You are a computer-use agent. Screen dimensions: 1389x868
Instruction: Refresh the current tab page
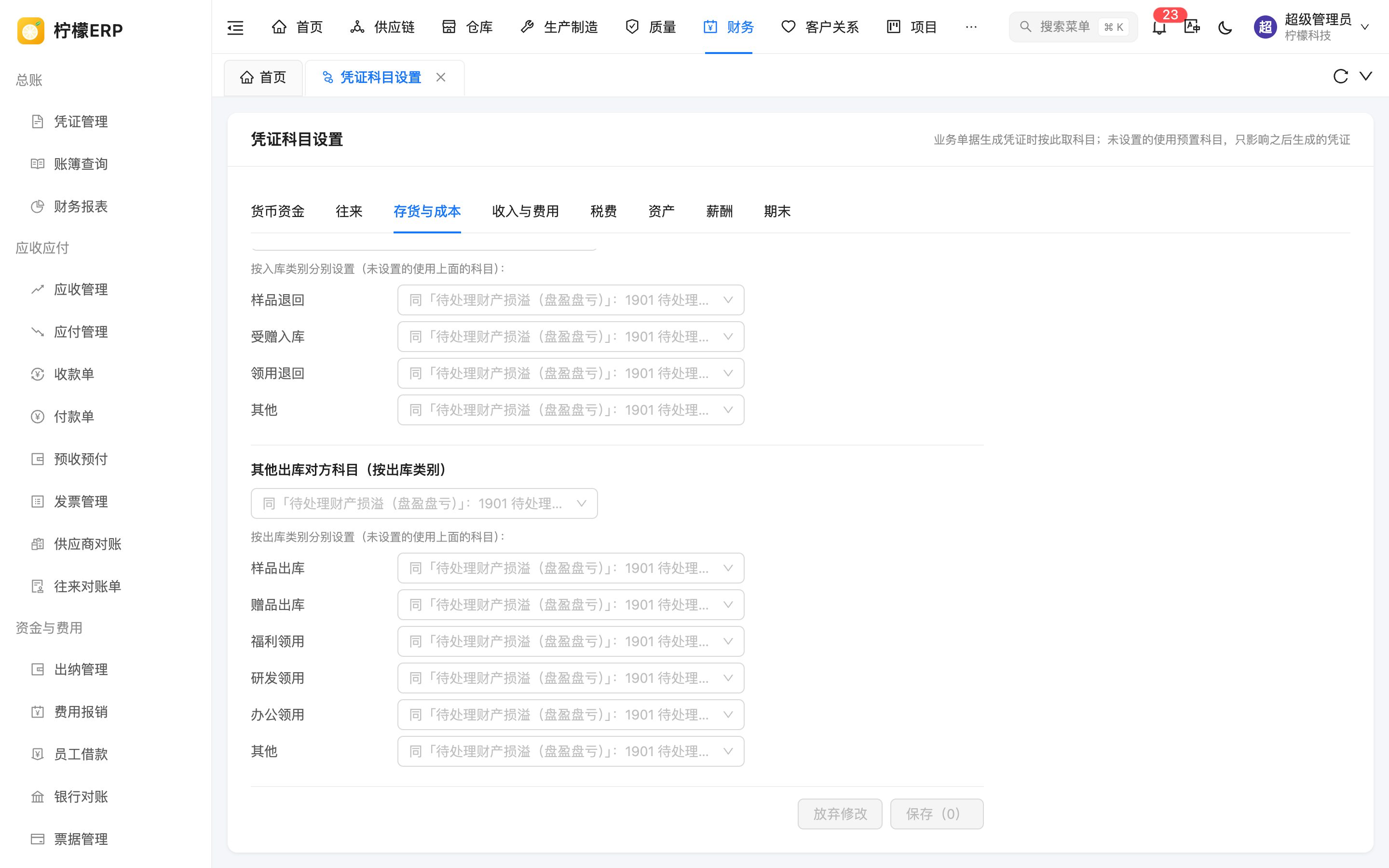pyautogui.click(x=1340, y=76)
